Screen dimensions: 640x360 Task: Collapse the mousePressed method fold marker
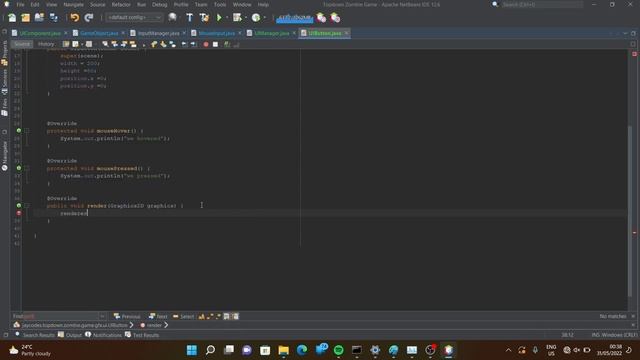tap(27, 168)
